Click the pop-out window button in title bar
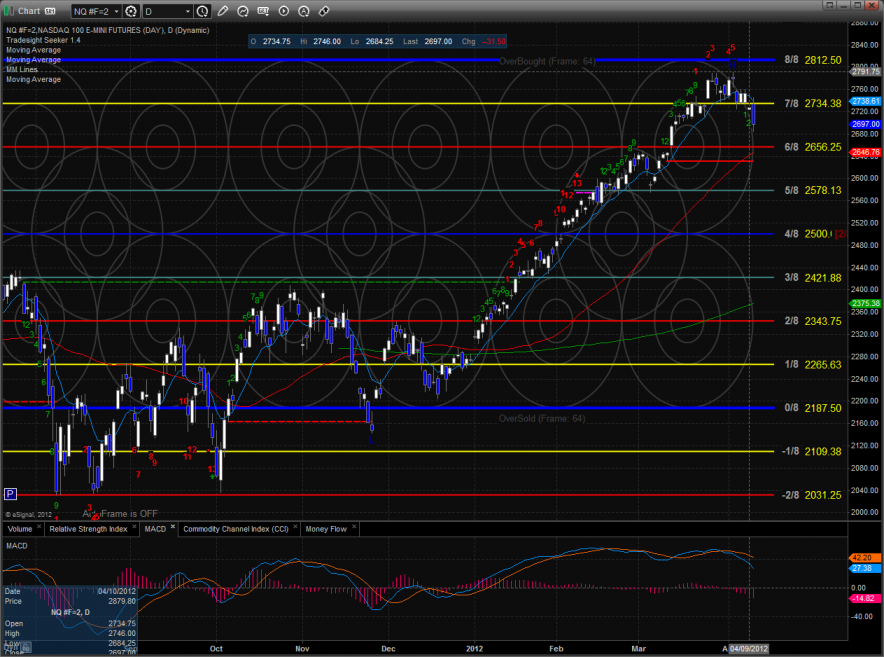 830,6
